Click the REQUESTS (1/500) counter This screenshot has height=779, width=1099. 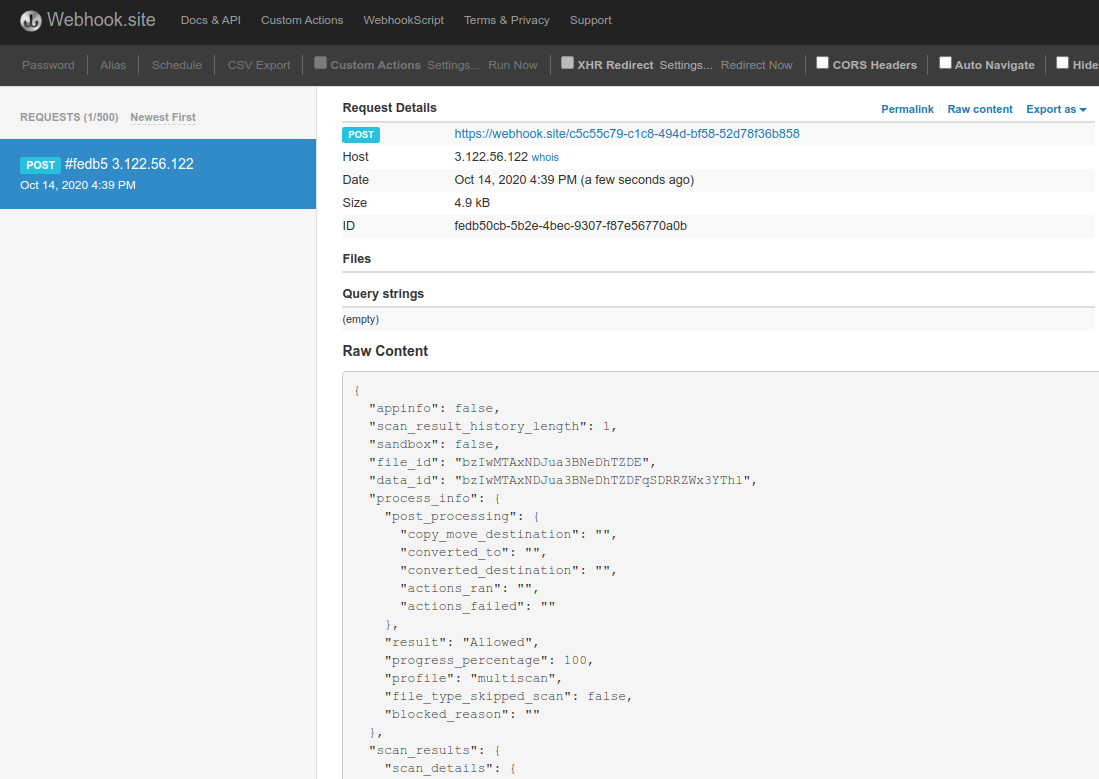[x=69, y=117]
